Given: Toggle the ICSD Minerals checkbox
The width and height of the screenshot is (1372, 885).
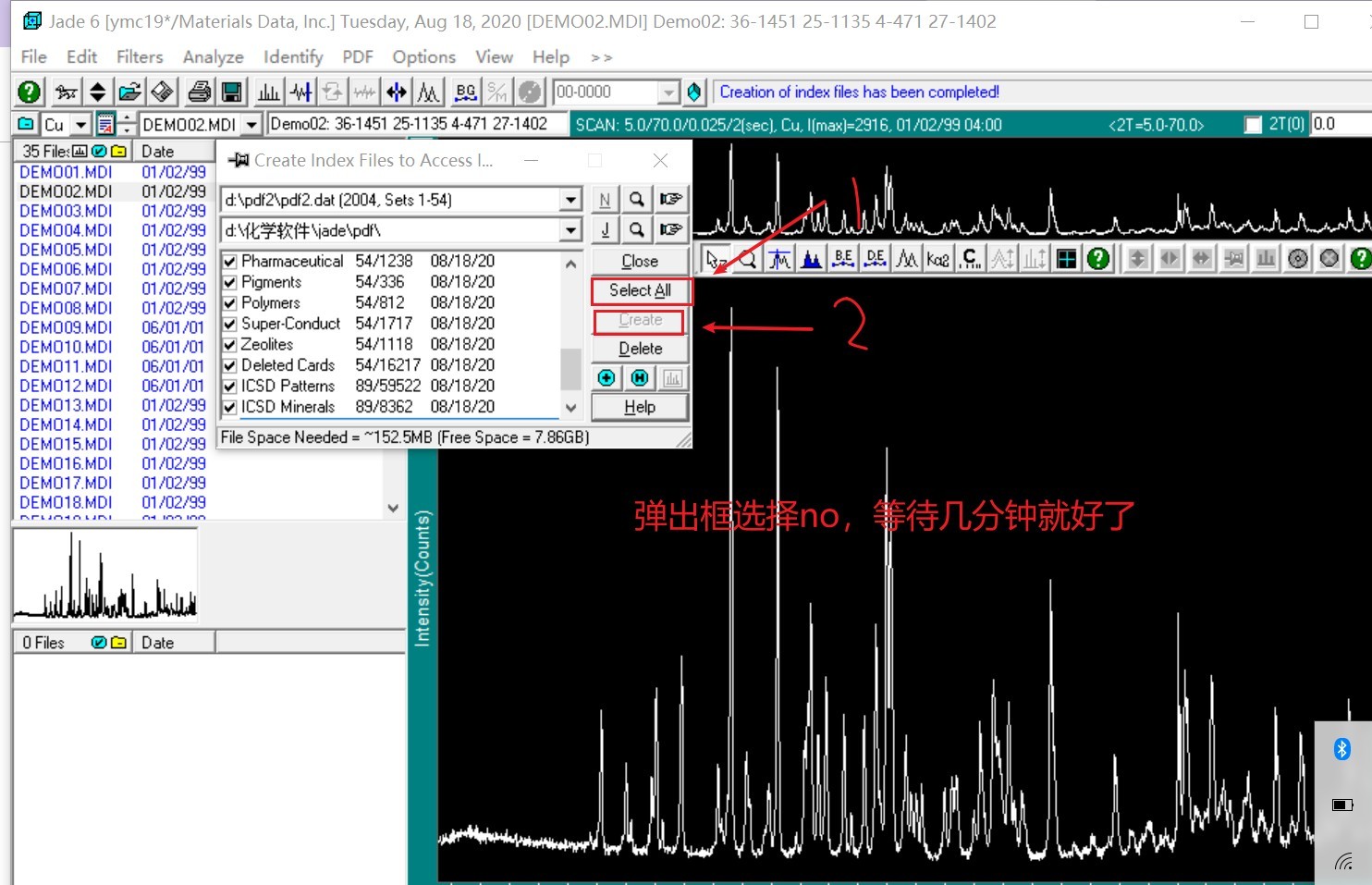Looking at the screenshot, I should click(x=230, y=407).
